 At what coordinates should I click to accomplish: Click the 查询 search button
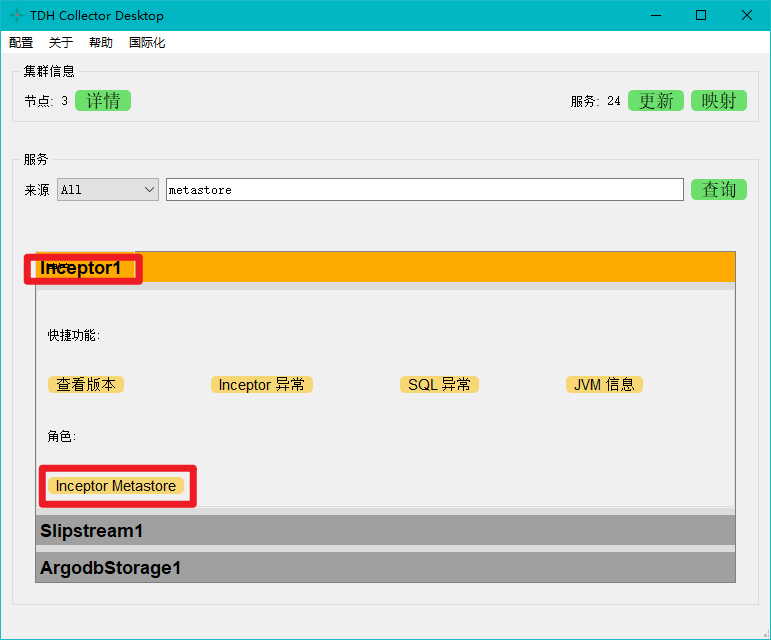(719, 190)
